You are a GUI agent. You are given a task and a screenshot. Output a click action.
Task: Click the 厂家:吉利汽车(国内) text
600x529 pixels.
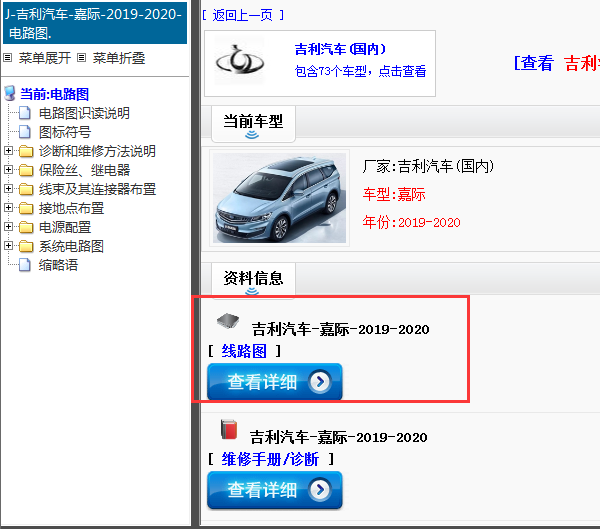(428, 167)
